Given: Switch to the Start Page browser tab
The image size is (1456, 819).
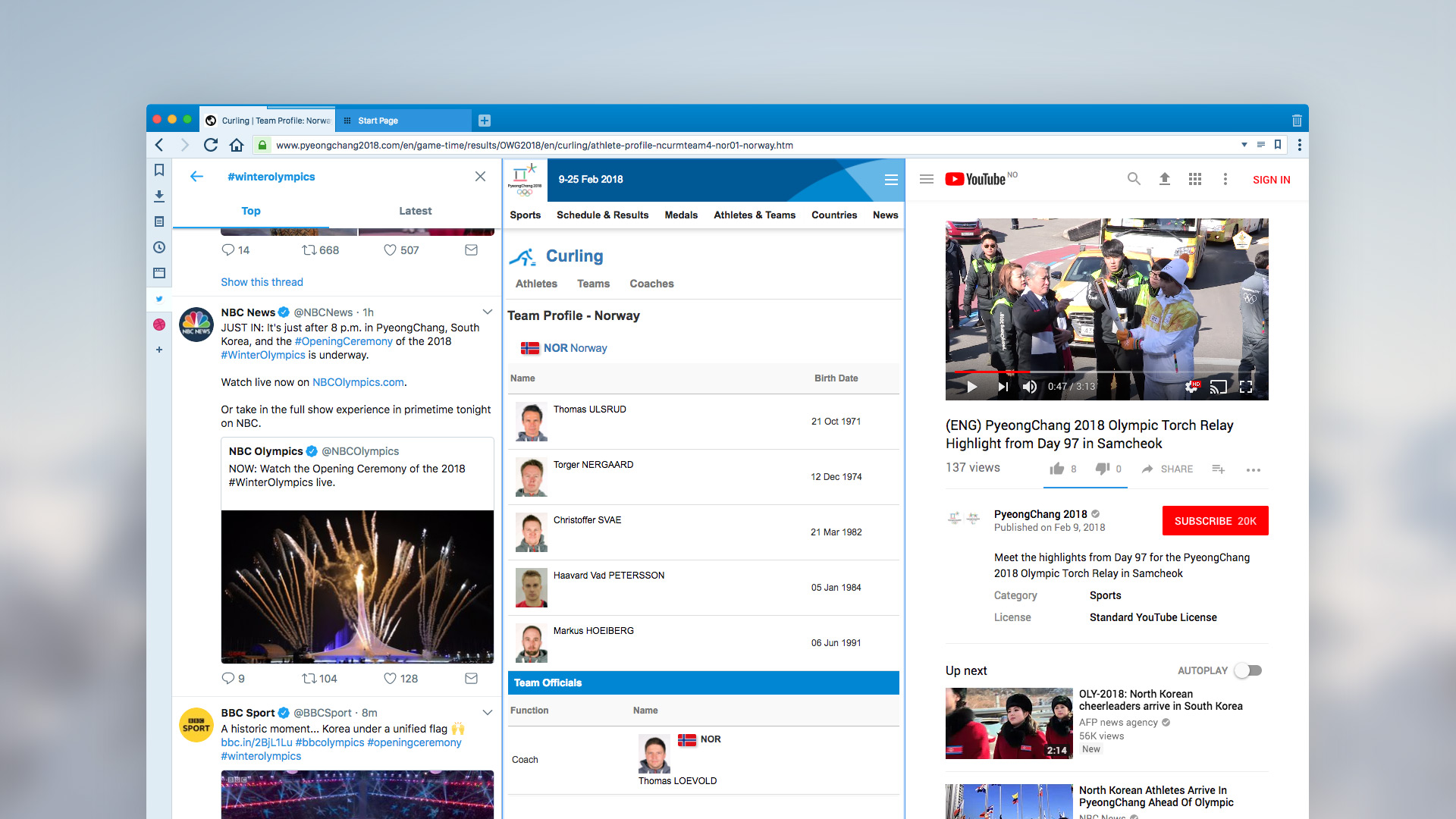Looking at the screenshot, I should pos(403,121).
